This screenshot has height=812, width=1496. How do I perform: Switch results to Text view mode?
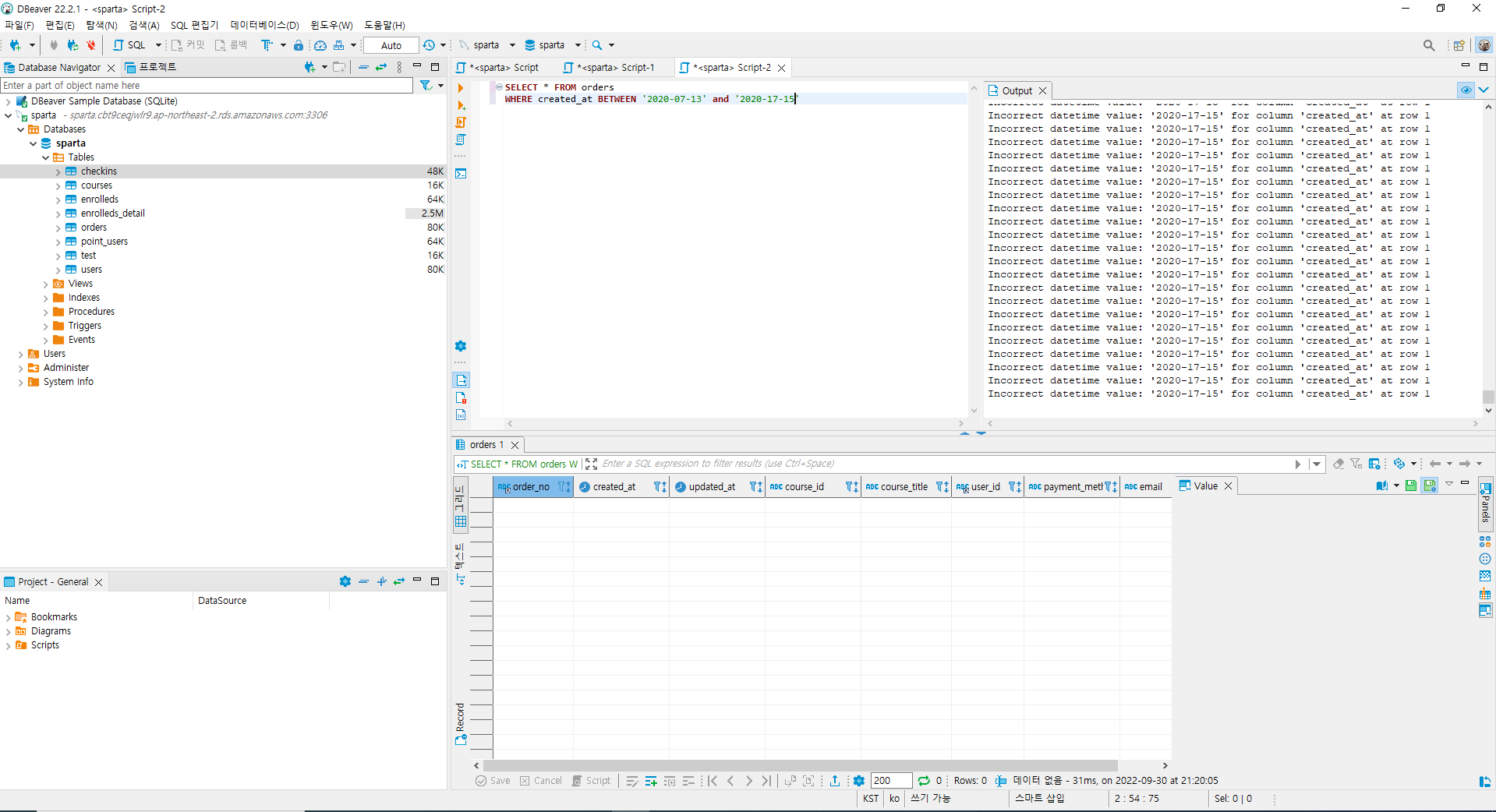pos(461,563)
